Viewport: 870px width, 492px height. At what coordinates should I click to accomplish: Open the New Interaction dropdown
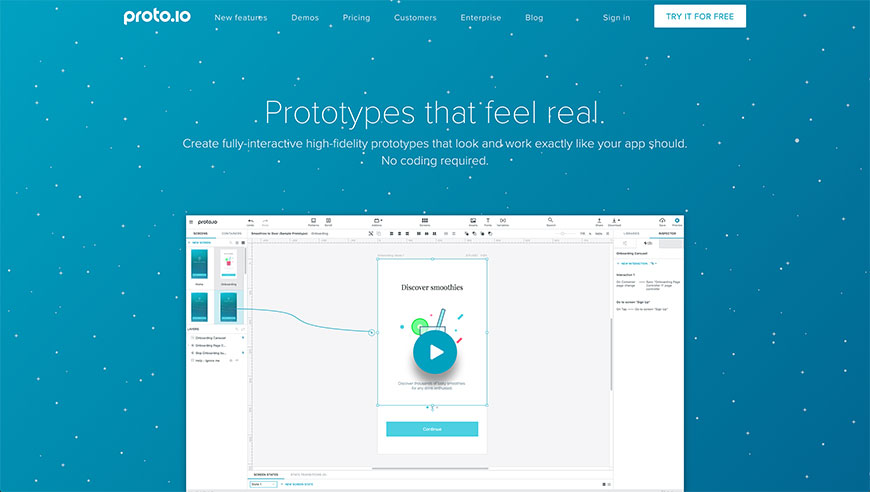[638, 263]
